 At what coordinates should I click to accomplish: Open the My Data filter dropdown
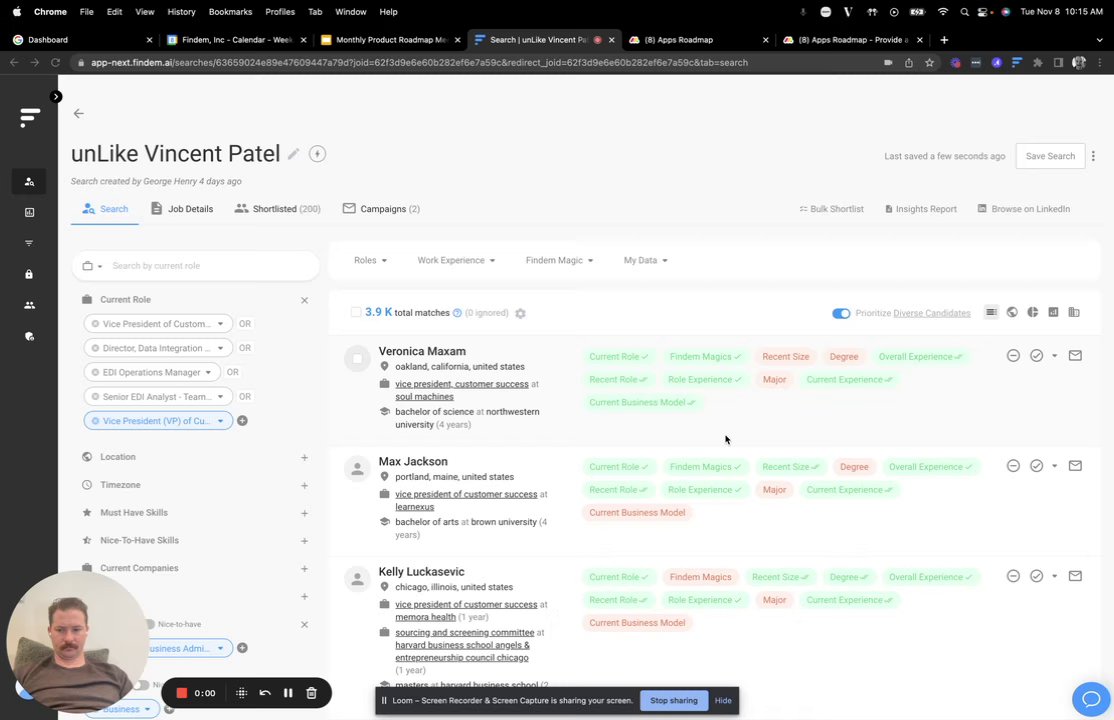645,260
